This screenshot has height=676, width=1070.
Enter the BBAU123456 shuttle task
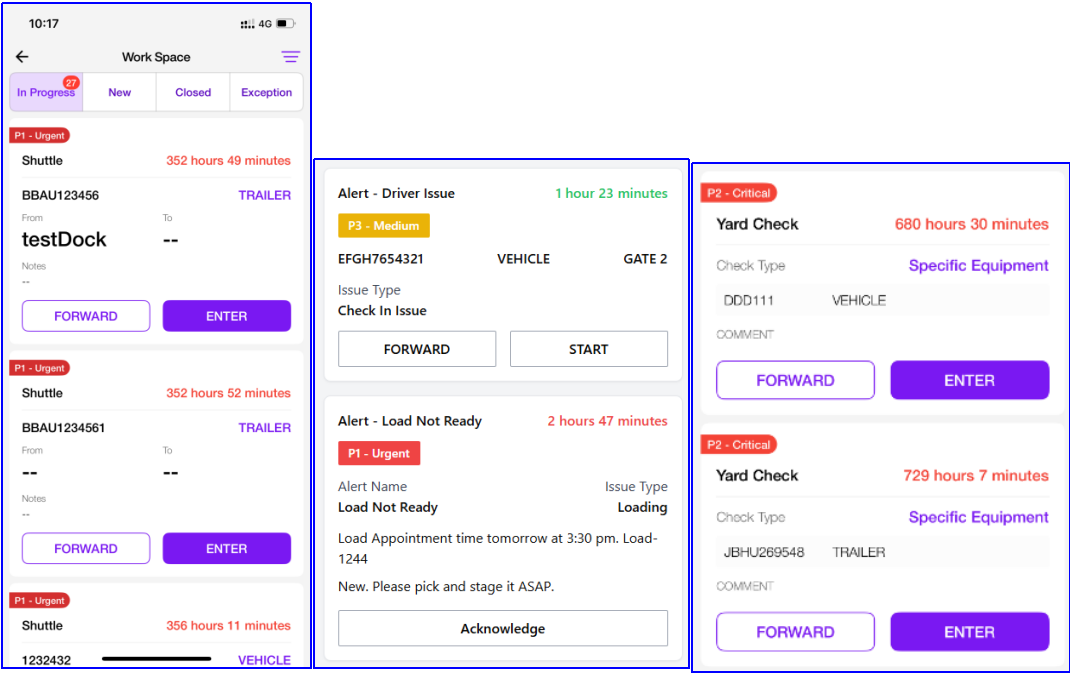(x=227, y=316)
